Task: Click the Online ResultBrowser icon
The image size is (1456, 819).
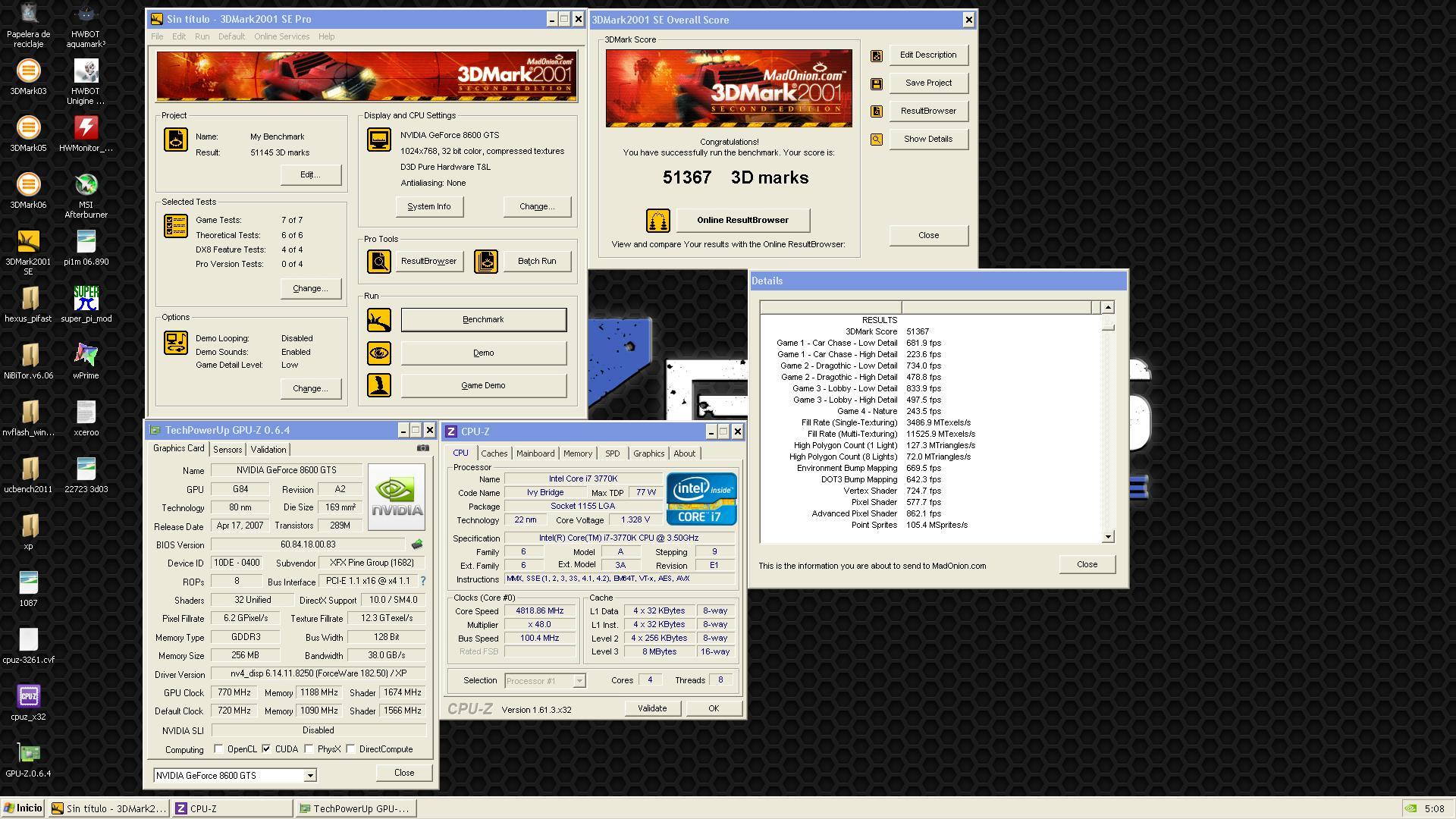Action: click(x=657, y=221)
